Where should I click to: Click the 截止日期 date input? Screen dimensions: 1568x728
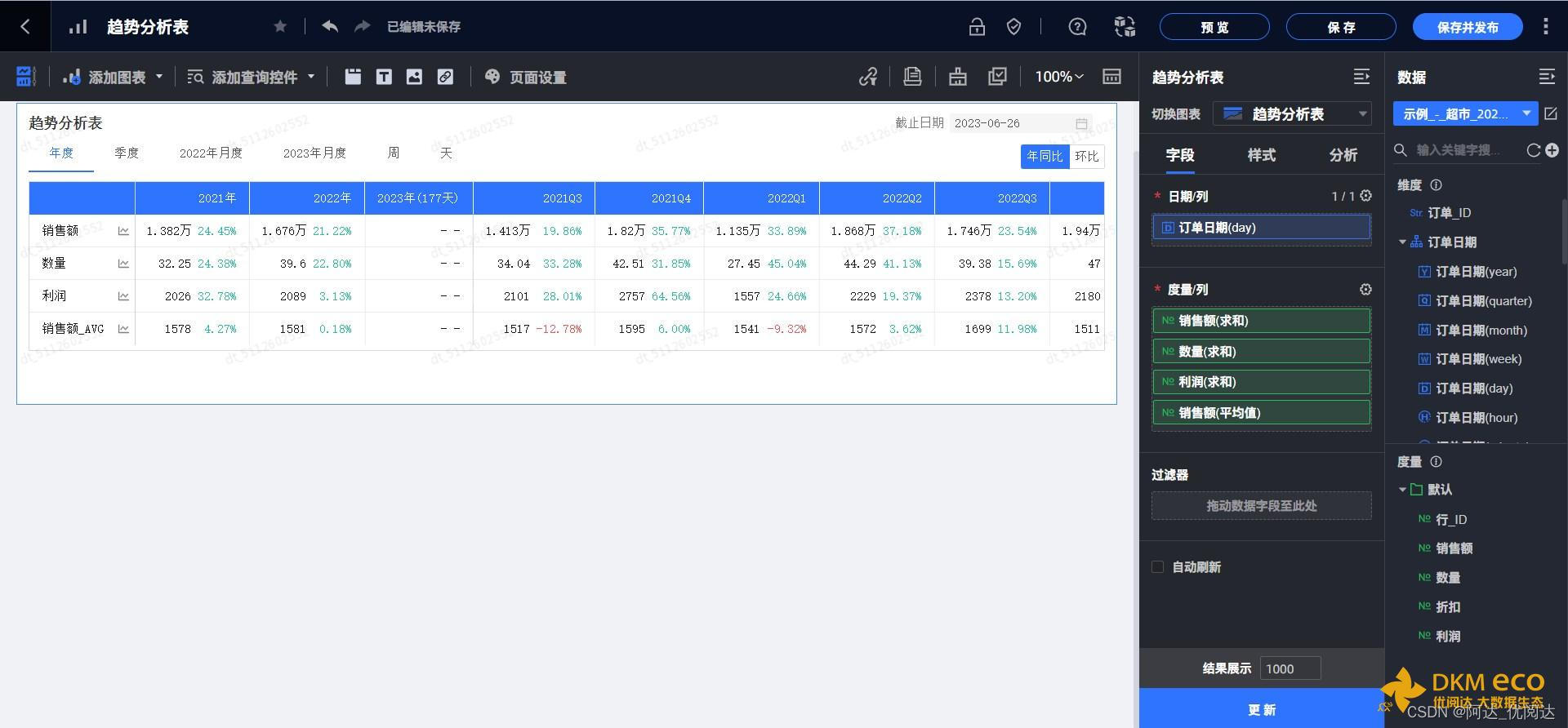[x=1021, y=123]
